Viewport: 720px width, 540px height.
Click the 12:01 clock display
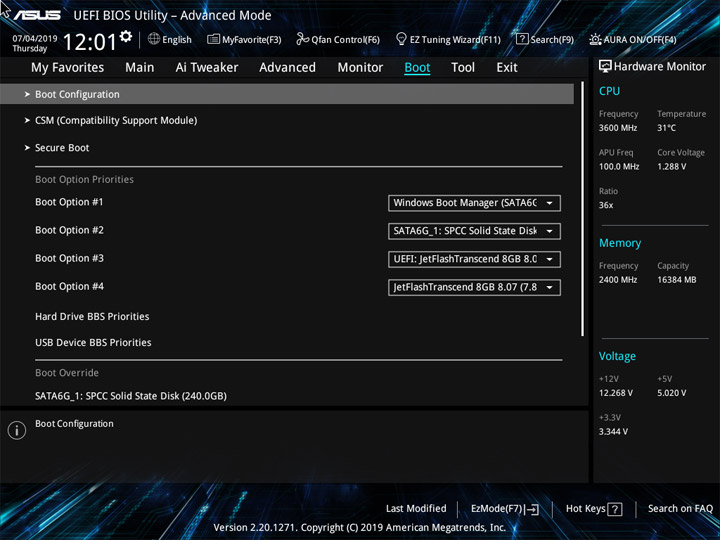(90, 42)
